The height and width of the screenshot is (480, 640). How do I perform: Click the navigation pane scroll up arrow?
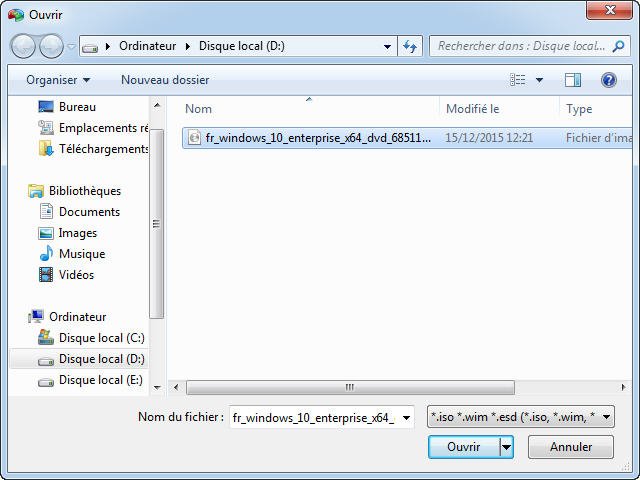coord(157,105)
